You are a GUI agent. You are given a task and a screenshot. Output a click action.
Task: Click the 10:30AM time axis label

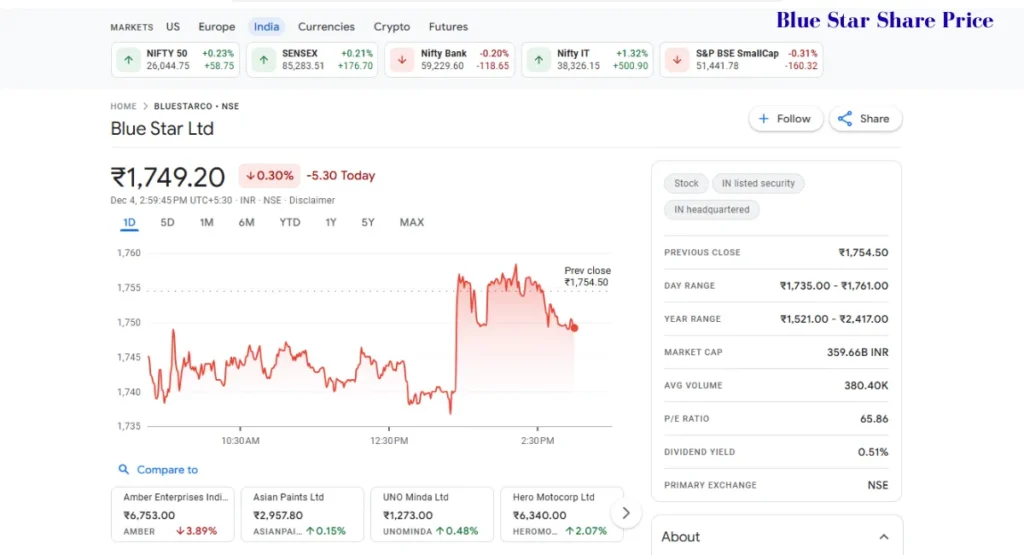pos(240,441)
